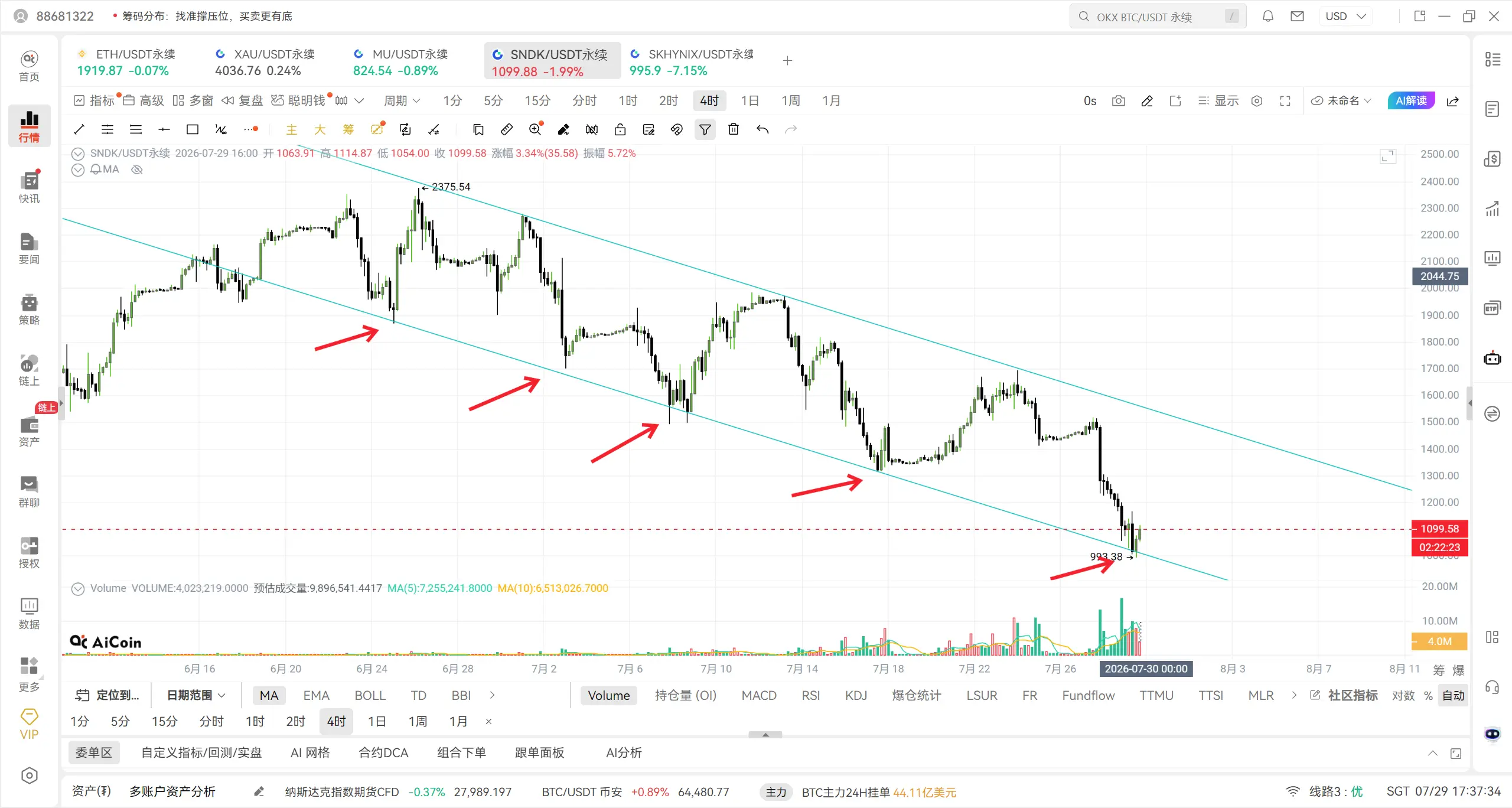
Task: Select the 1日 timeframe in top bar
Action: coord(750,101)
